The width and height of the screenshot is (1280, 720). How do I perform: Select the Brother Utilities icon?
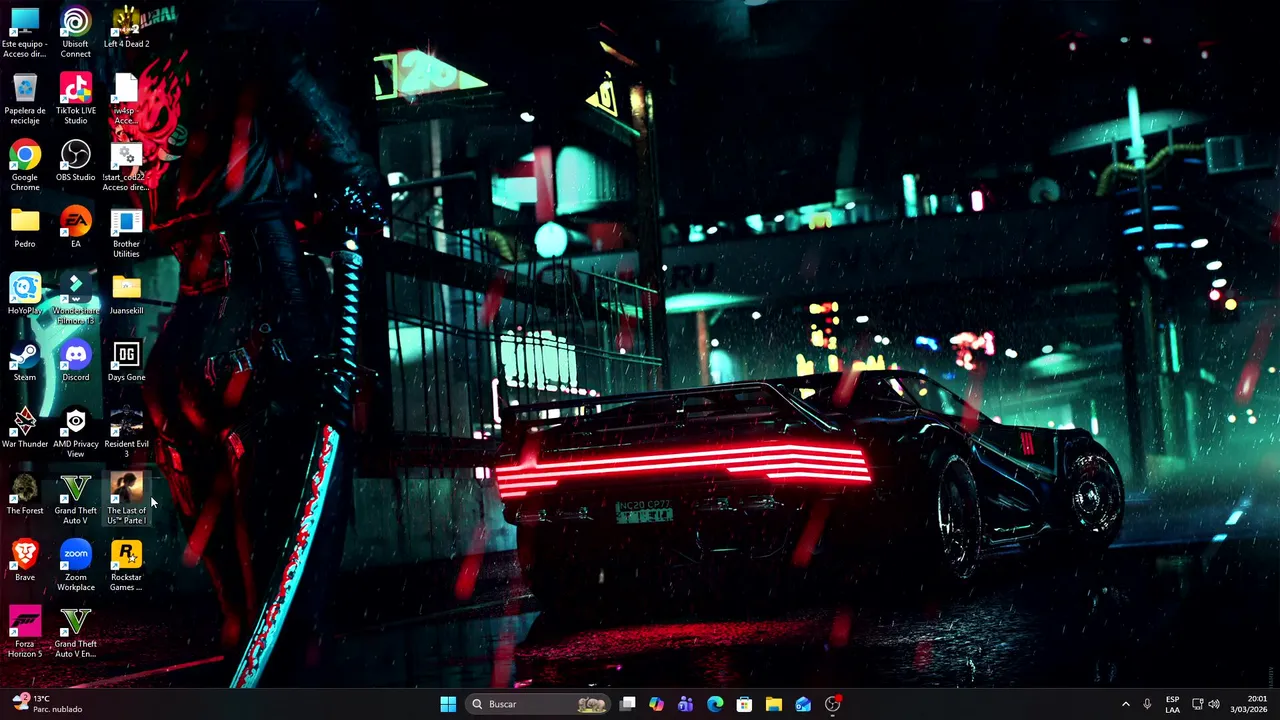(x=126, y=232)
